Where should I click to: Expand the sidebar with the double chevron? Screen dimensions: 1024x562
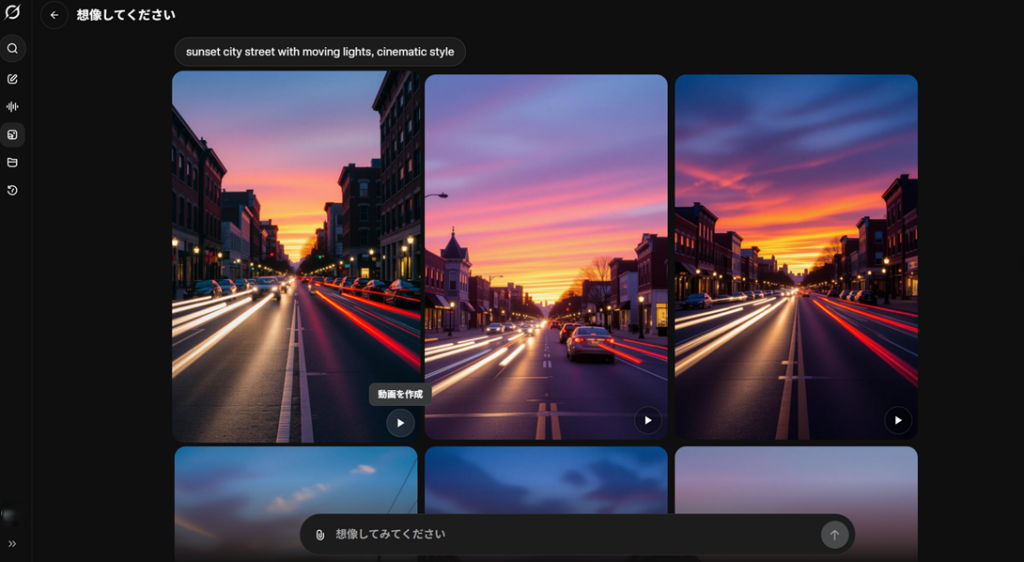13,544
